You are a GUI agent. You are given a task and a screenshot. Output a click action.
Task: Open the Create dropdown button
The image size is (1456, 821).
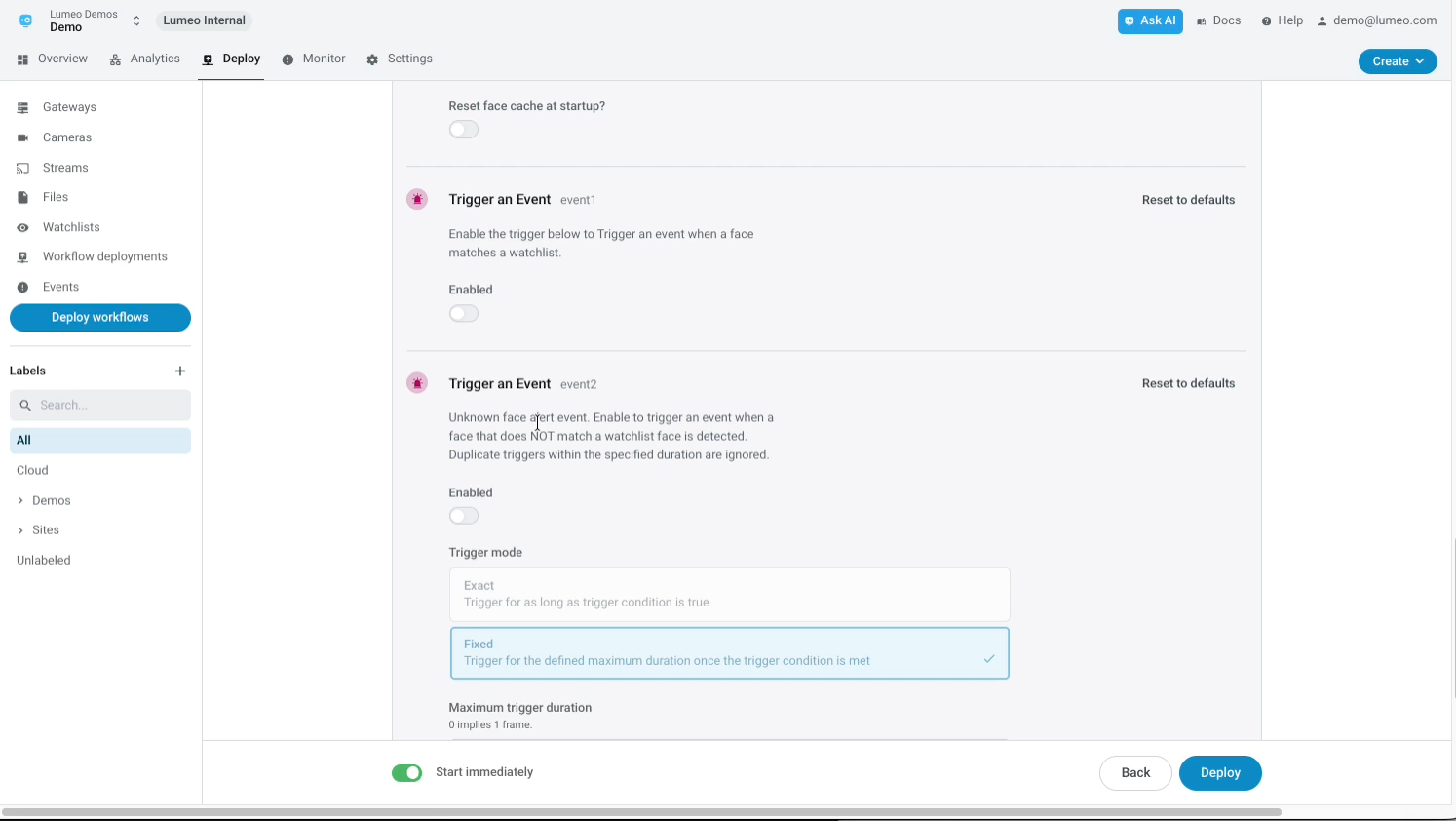point(1398,61)
